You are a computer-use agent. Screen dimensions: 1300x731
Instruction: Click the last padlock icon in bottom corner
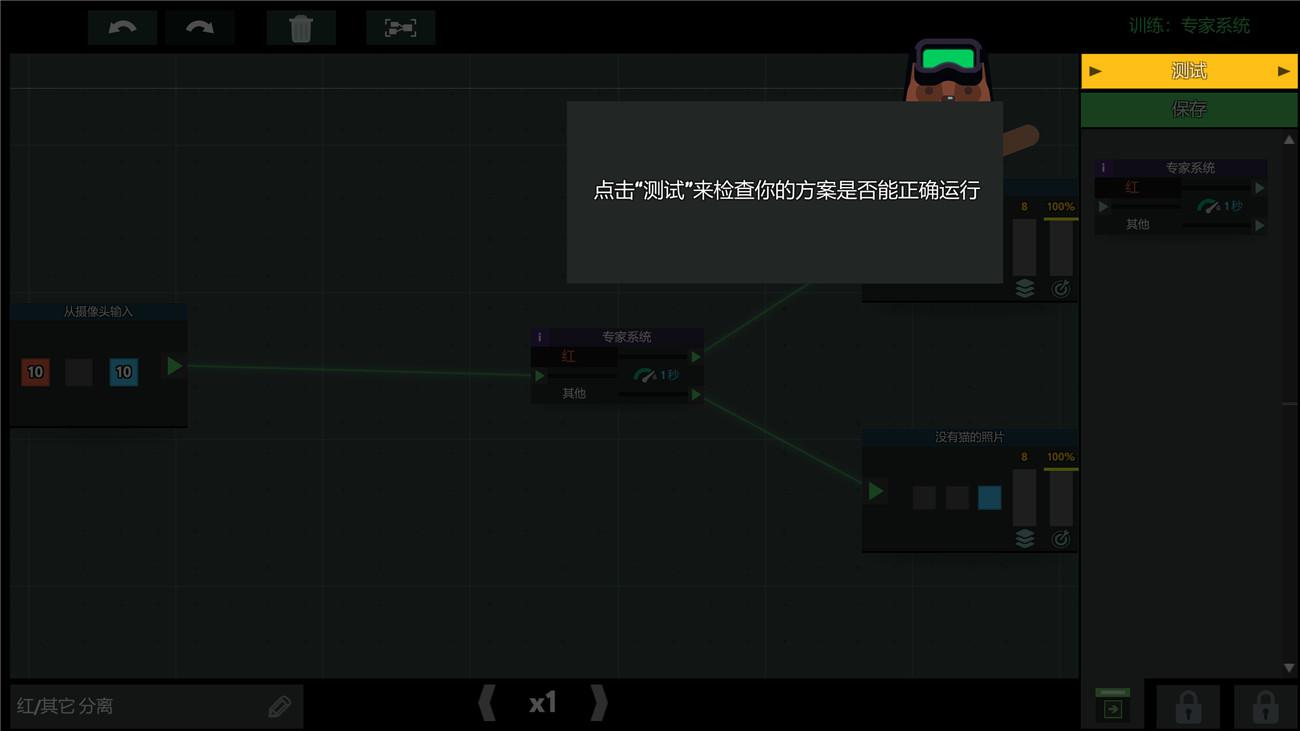click(1265, 707)
